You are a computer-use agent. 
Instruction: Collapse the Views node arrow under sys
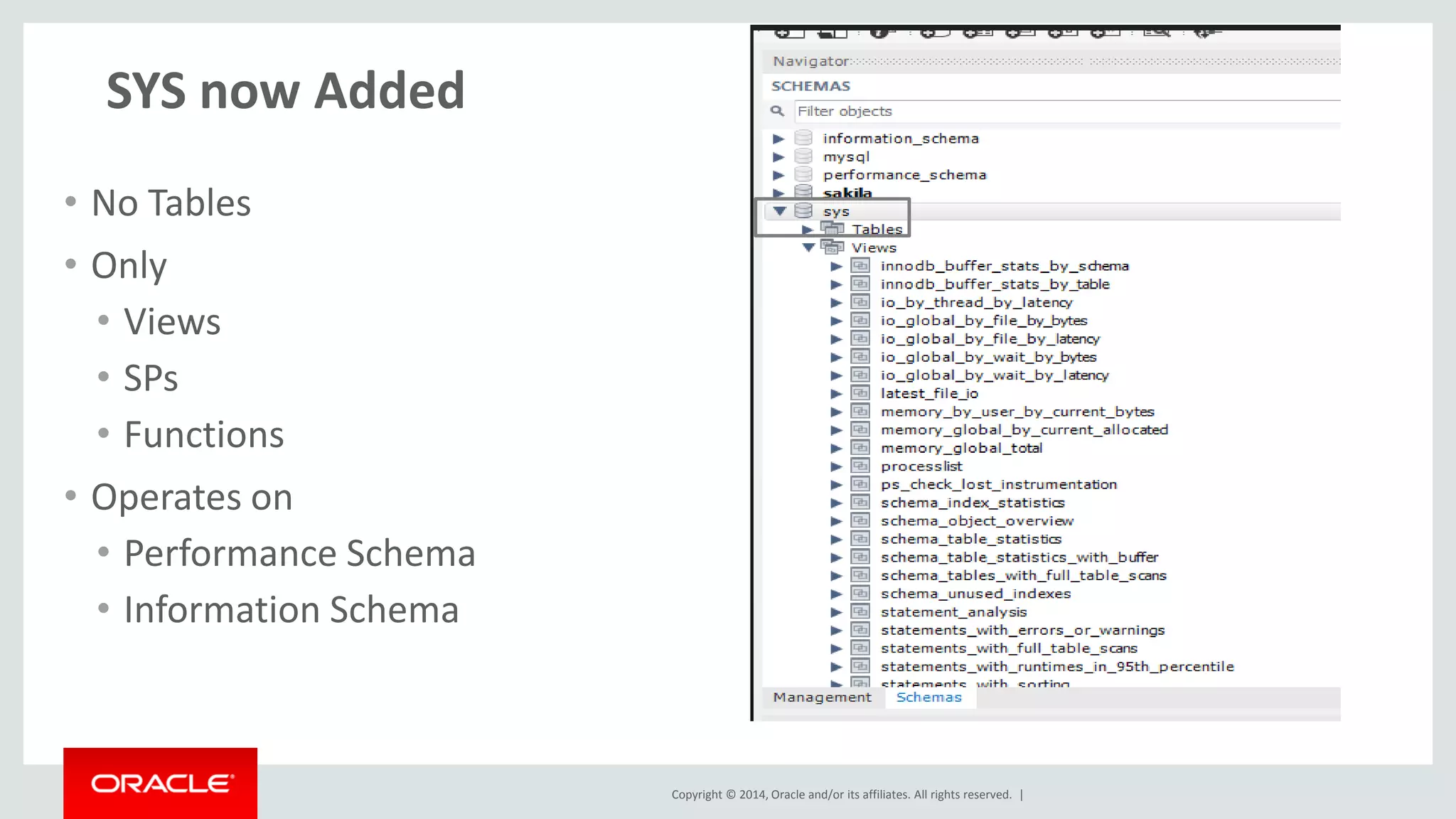pyautogui.click(x=808, y=247)
